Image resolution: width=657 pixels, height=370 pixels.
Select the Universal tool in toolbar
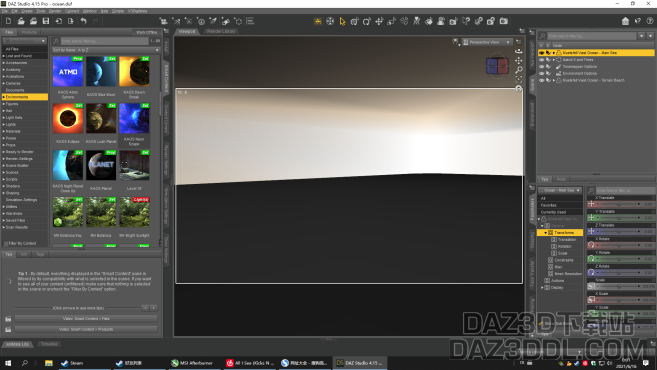(x=354, y=21)
